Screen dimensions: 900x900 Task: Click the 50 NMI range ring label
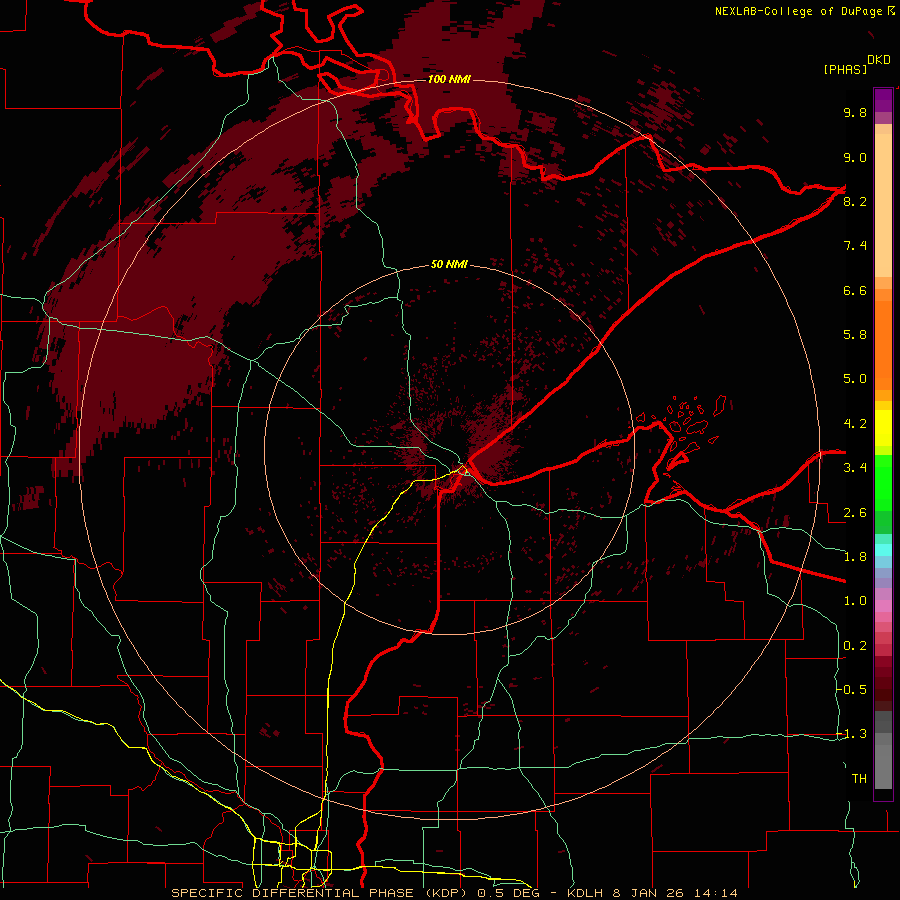(x=449, y=265)
